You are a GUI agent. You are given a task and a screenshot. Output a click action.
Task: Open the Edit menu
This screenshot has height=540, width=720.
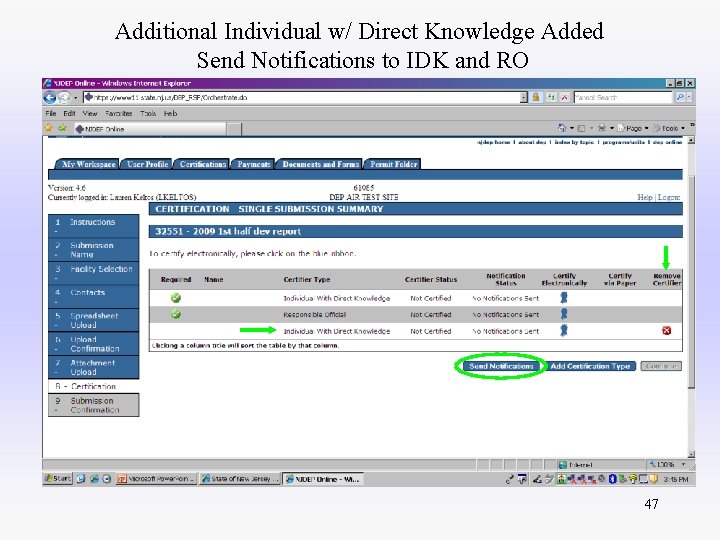(69, 113)
